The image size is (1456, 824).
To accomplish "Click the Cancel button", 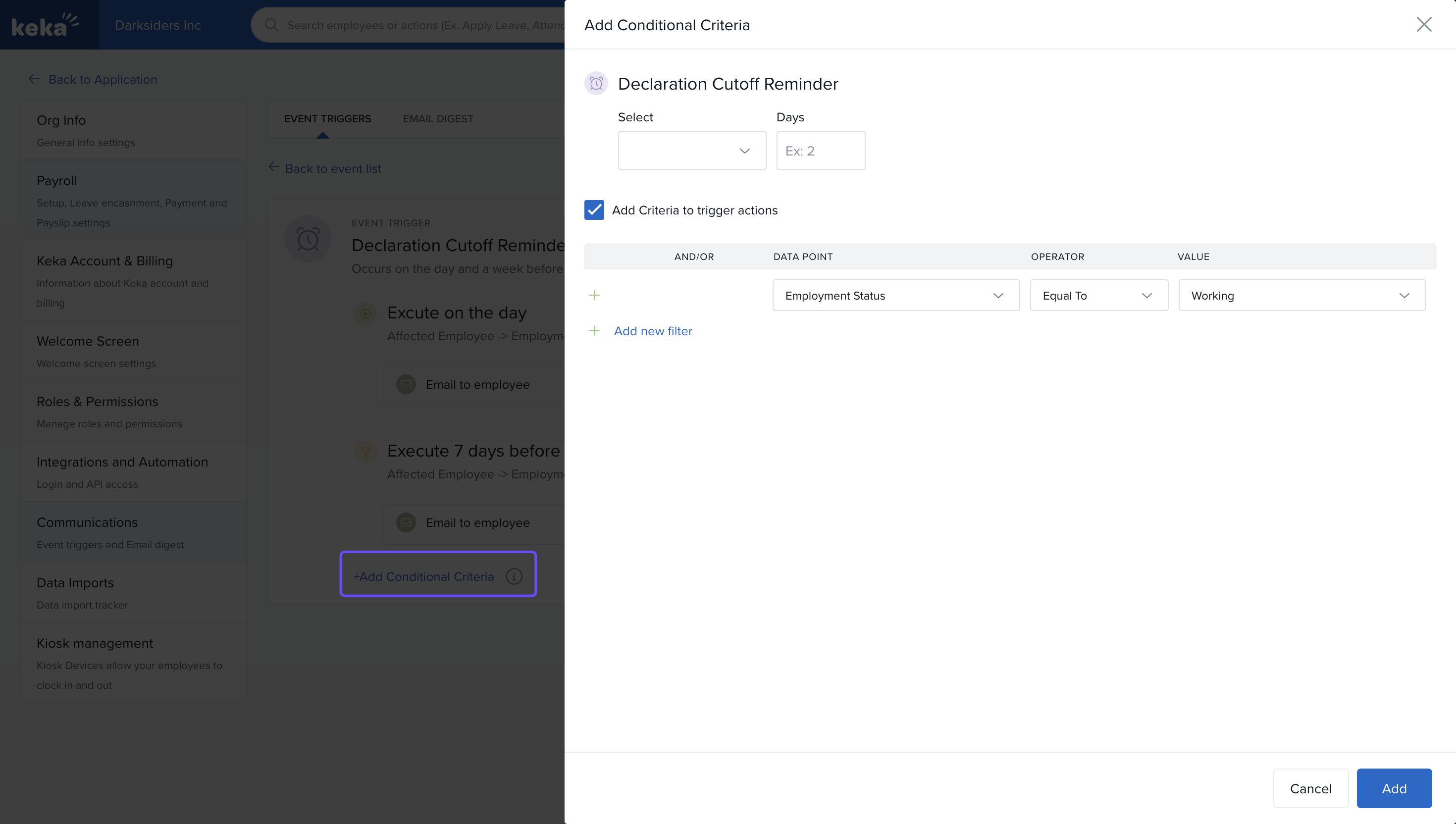I will click(1310, 788).
